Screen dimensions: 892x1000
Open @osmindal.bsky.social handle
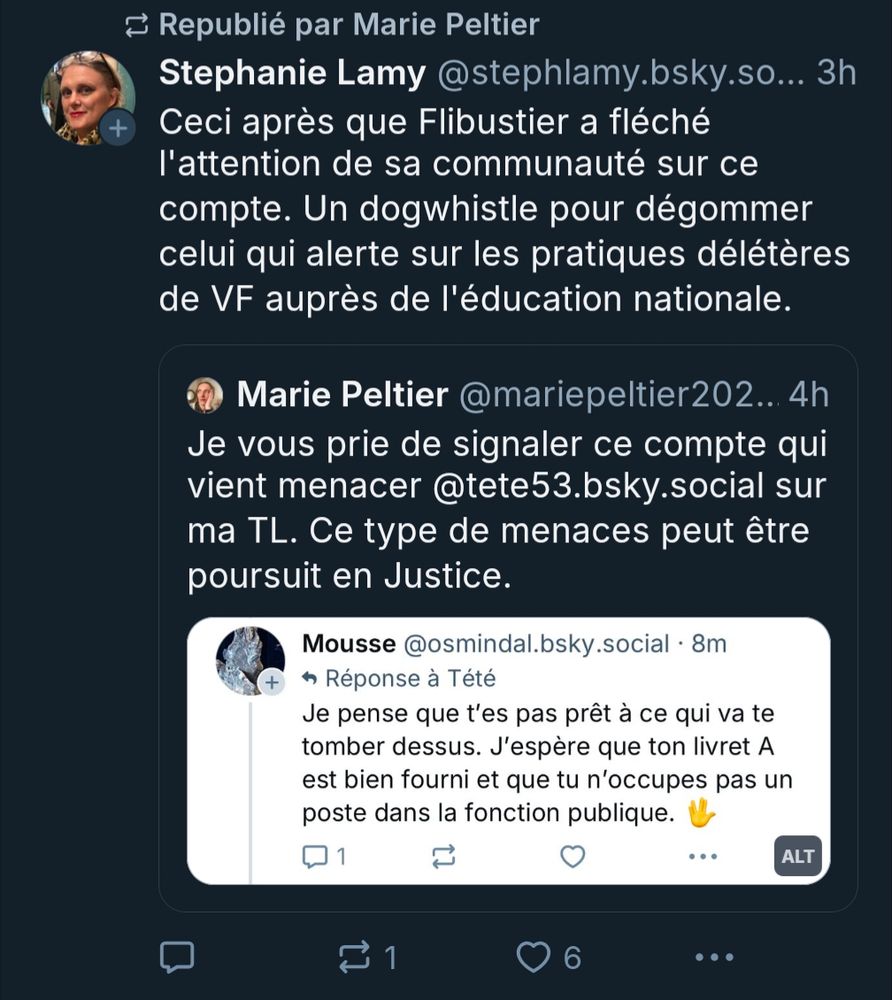coord(536,643)
